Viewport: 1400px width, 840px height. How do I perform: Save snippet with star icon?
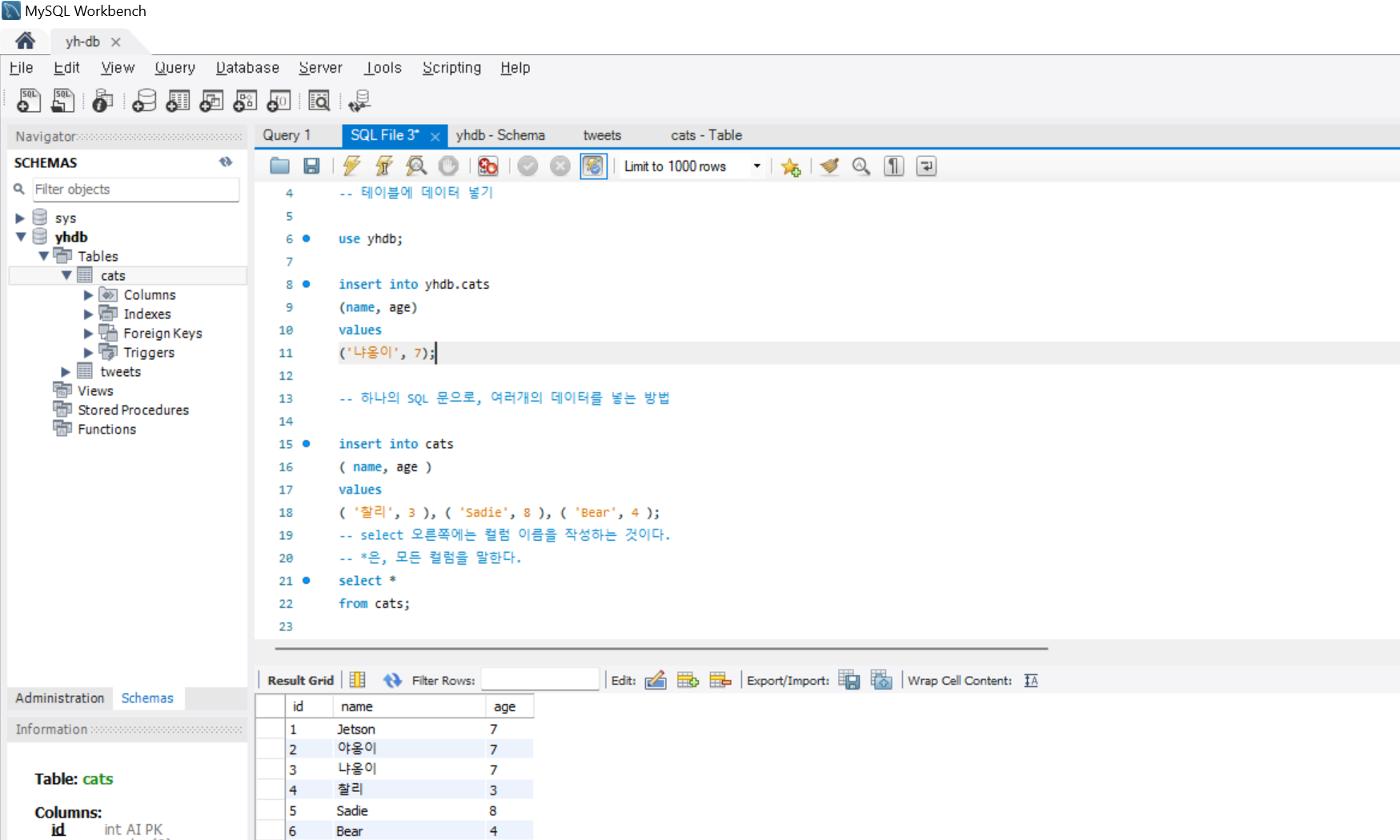(x=791, y=166)
